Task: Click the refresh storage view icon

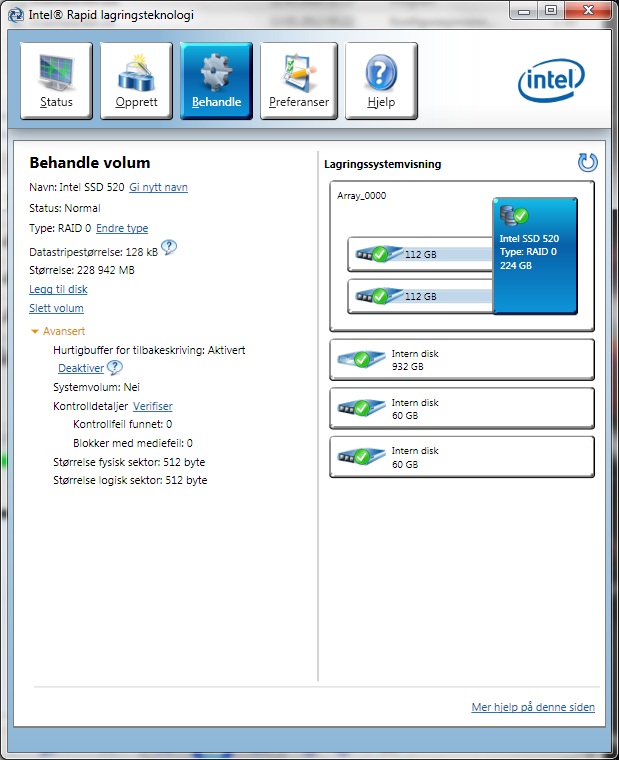Action: 587,162
